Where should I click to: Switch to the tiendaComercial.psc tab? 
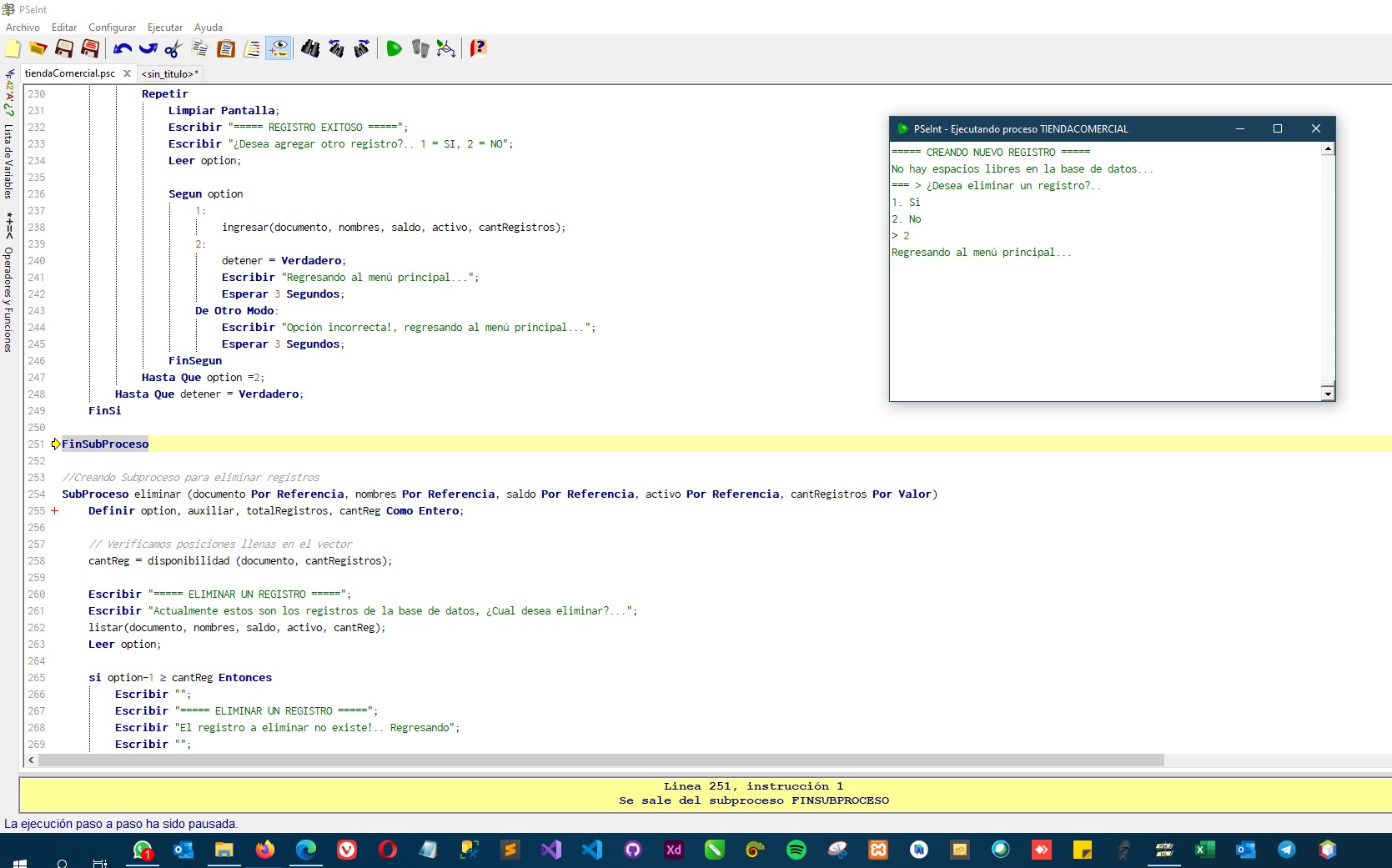70,73
